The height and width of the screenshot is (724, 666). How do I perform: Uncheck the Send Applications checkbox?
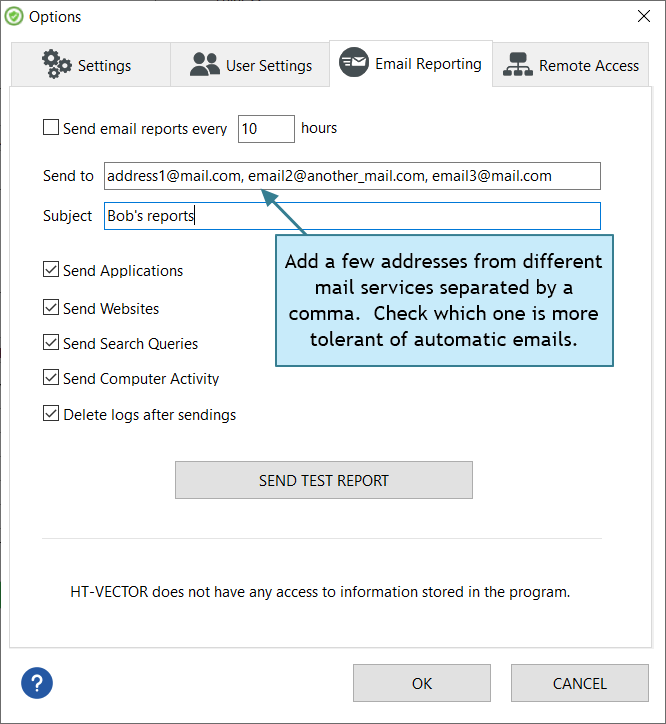pyautogui.click(x=51, y=270)
